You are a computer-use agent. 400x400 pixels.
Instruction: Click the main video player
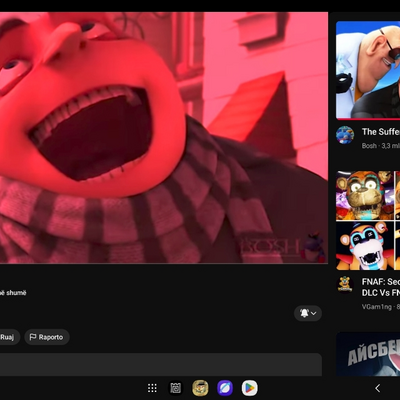(164, 138)
